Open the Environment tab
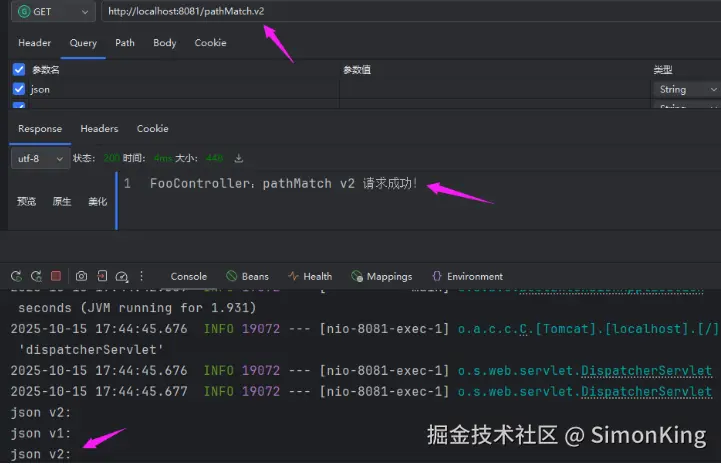 pyautogui.click(x=468, y=276)
